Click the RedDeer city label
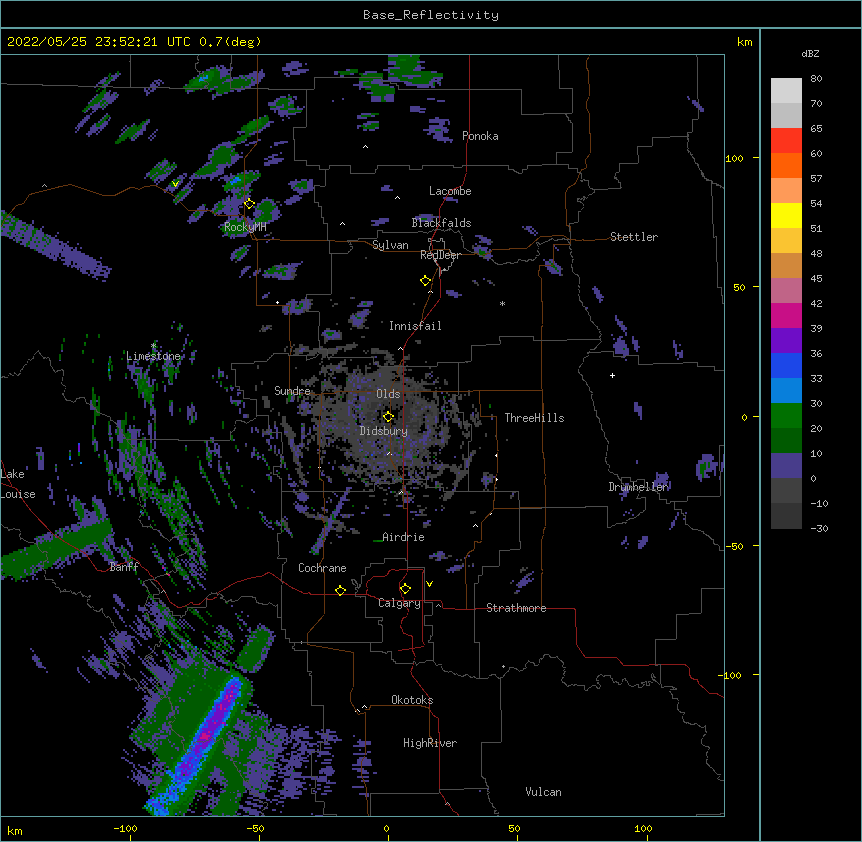 tap(440, 255)
